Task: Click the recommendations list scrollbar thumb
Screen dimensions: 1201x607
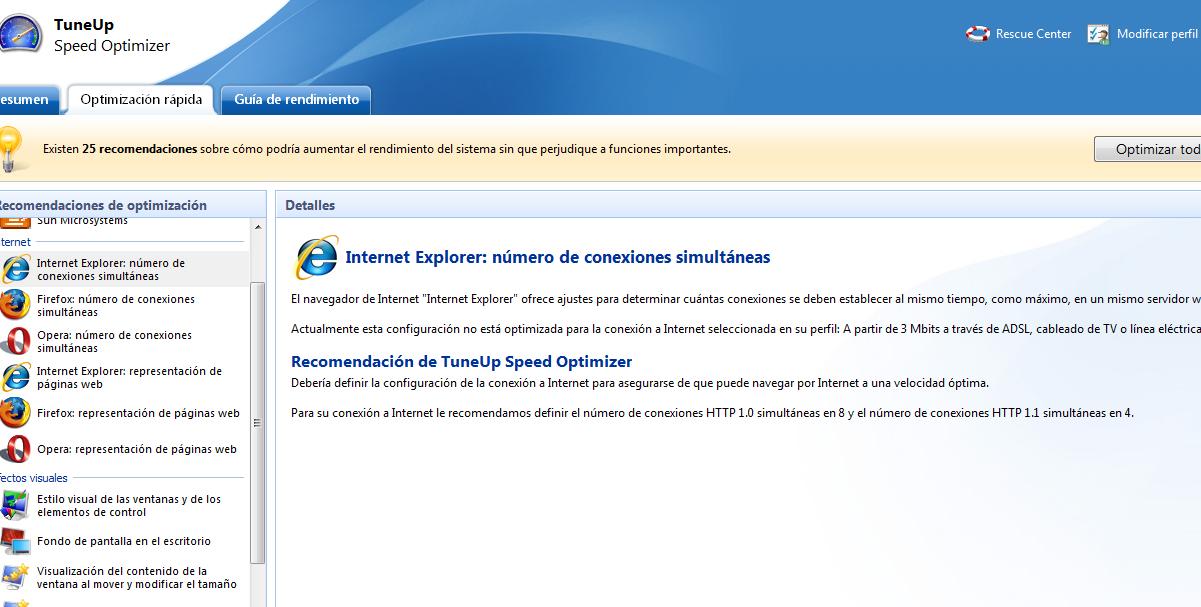Action: click(x=258, y=423)
